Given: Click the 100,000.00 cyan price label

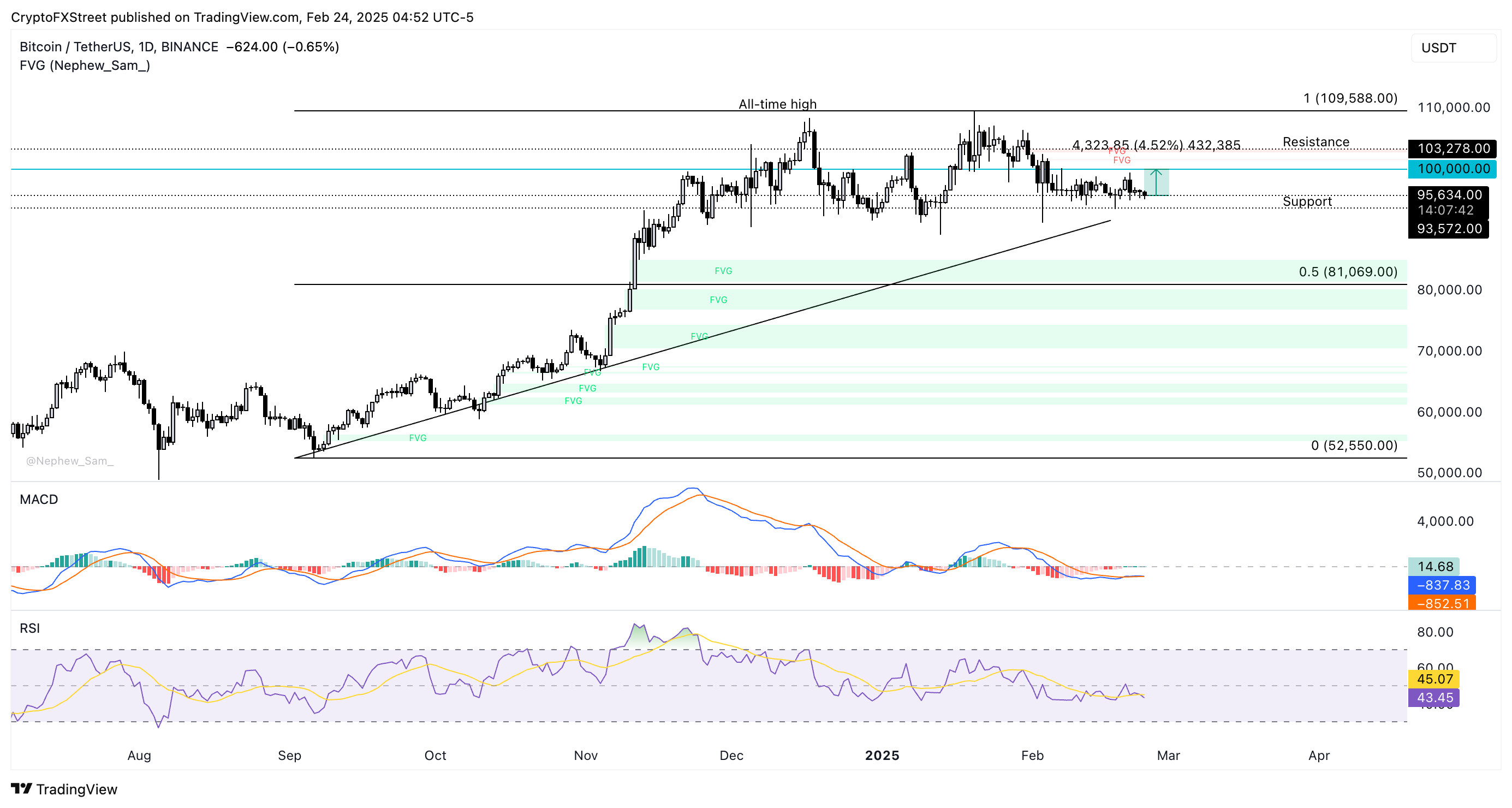Looking at the screenshot, I should (x=1453, y=169).
